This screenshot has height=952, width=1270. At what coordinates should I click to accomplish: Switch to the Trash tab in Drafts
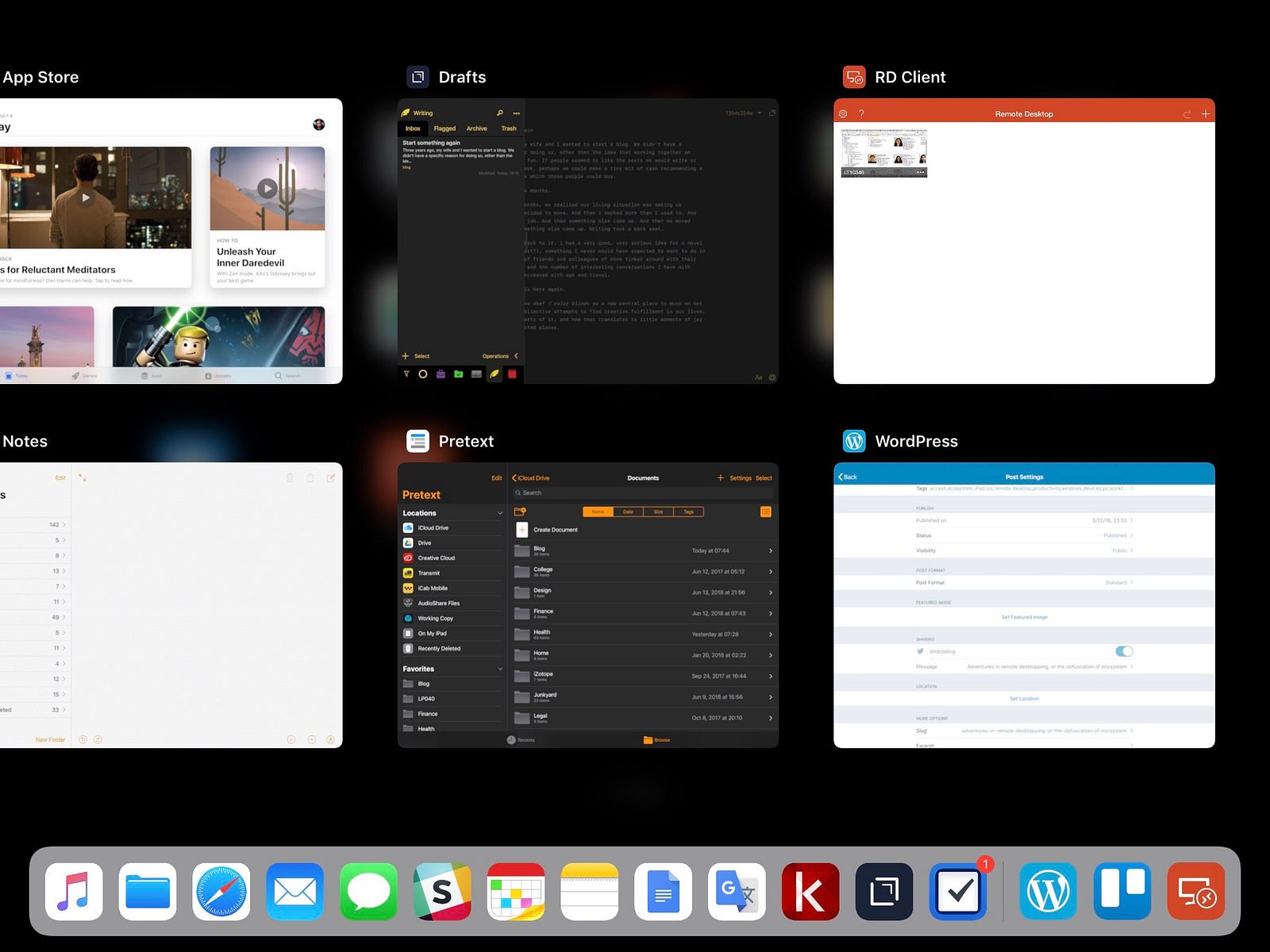[x=509, y=129]
